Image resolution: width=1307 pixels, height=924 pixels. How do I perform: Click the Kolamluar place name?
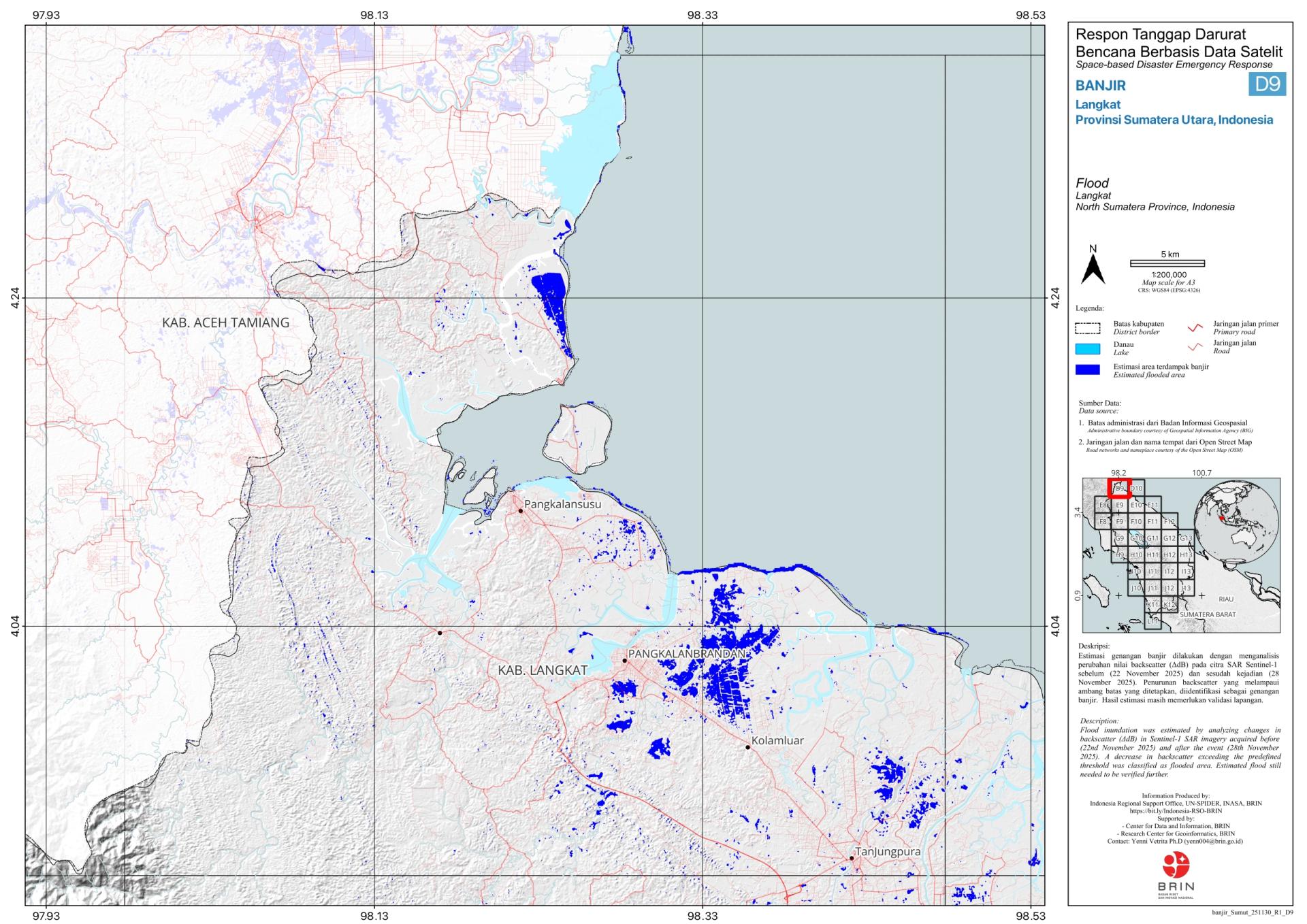[x=777, y=741]
